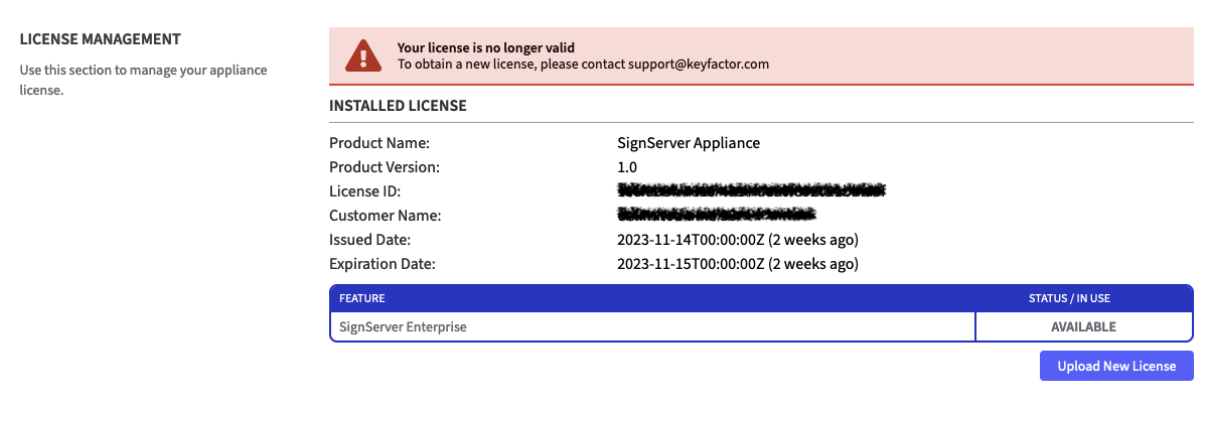
Task: Click the 'Issued Date:' label
Action: point(370,239)
